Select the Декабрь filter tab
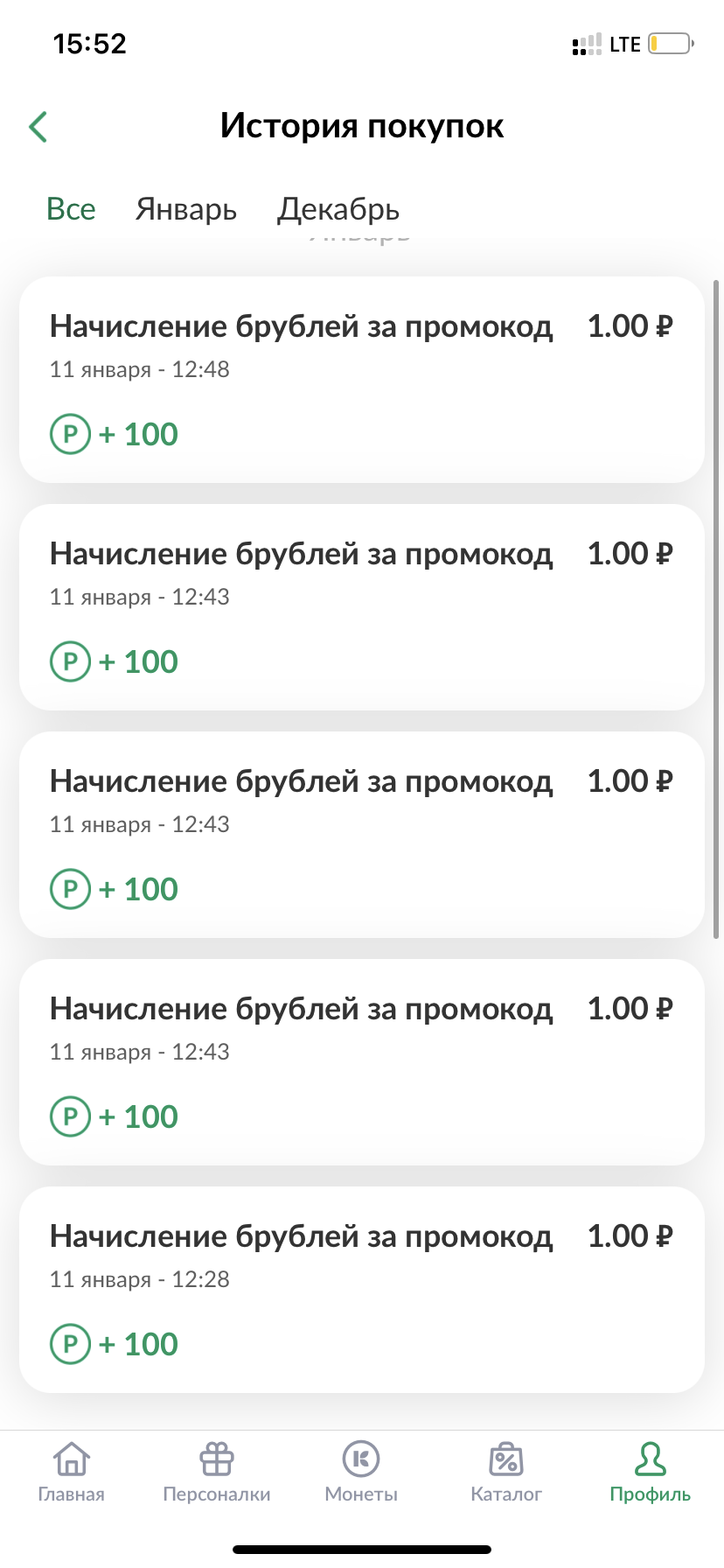The height and width of the screenshot is (1568, 724). tap(338, 210)
